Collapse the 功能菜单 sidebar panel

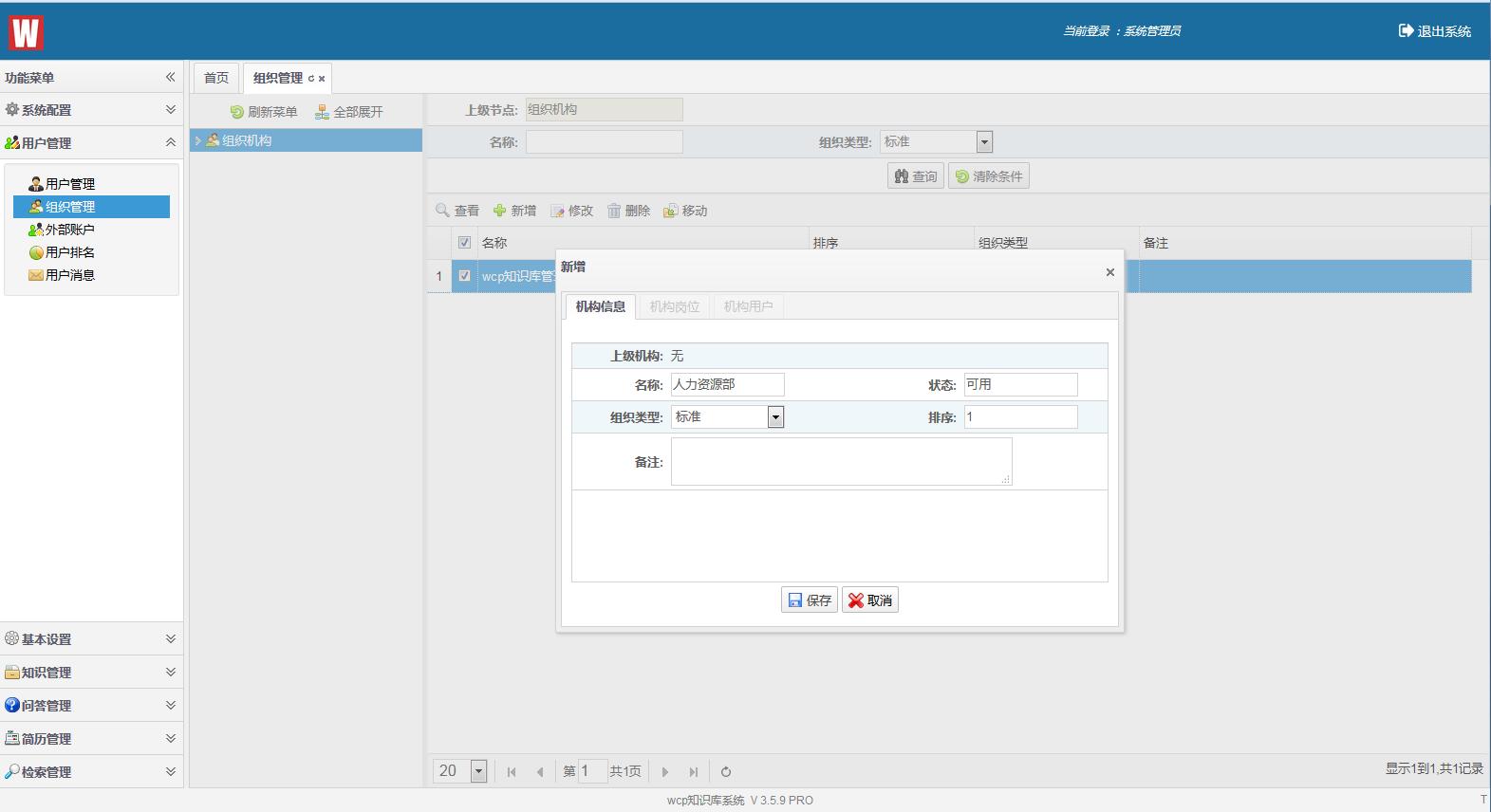pos(171,77)
